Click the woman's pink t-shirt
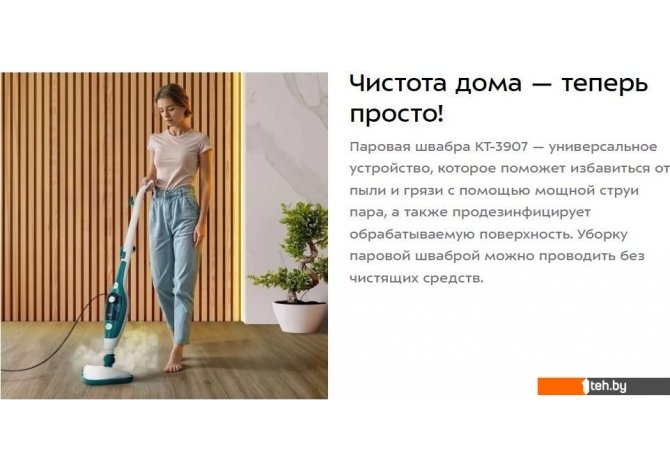 pos(179,159)
